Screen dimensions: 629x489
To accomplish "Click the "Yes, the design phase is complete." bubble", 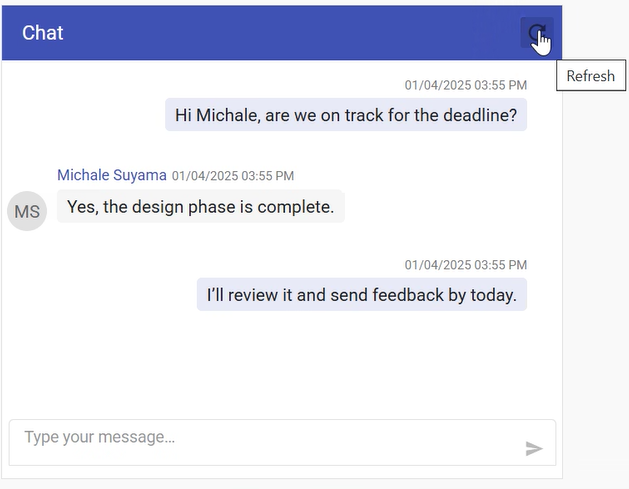I will pos(200,207).
